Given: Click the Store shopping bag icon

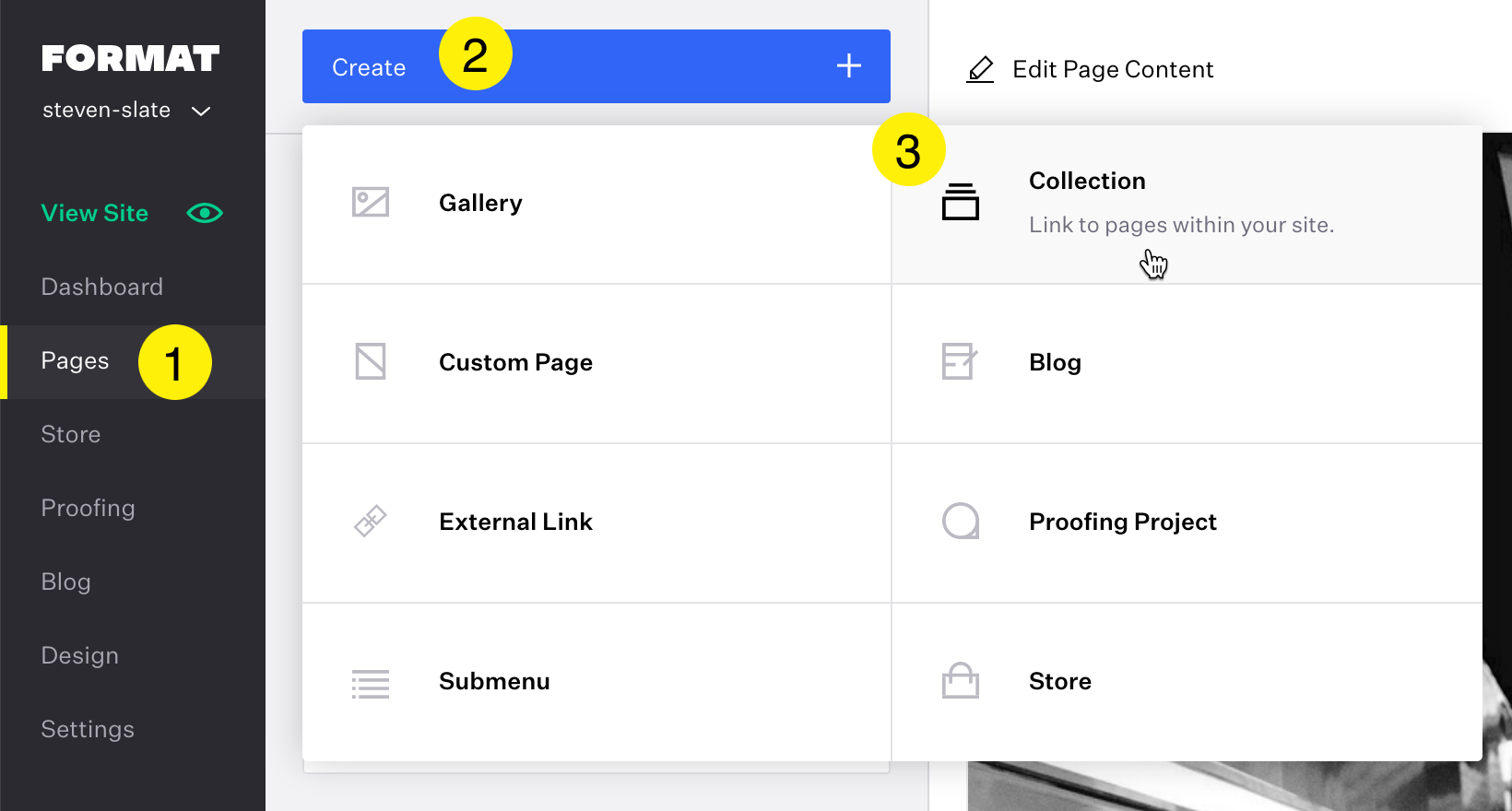Looking at the screenshot, I should coord(961,681).
